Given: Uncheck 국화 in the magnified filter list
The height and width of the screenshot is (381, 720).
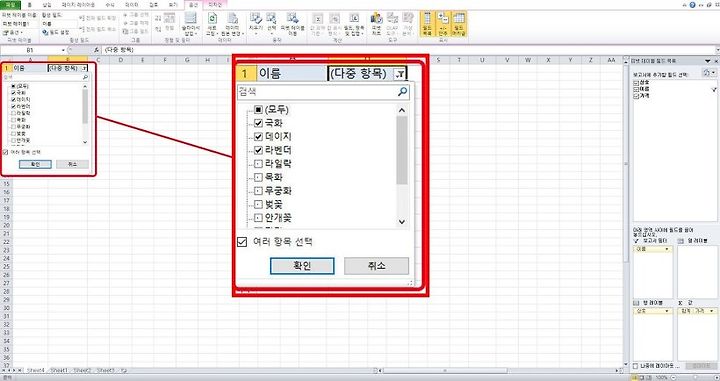Looking at the screenshot, I should [x=258, y=123].
